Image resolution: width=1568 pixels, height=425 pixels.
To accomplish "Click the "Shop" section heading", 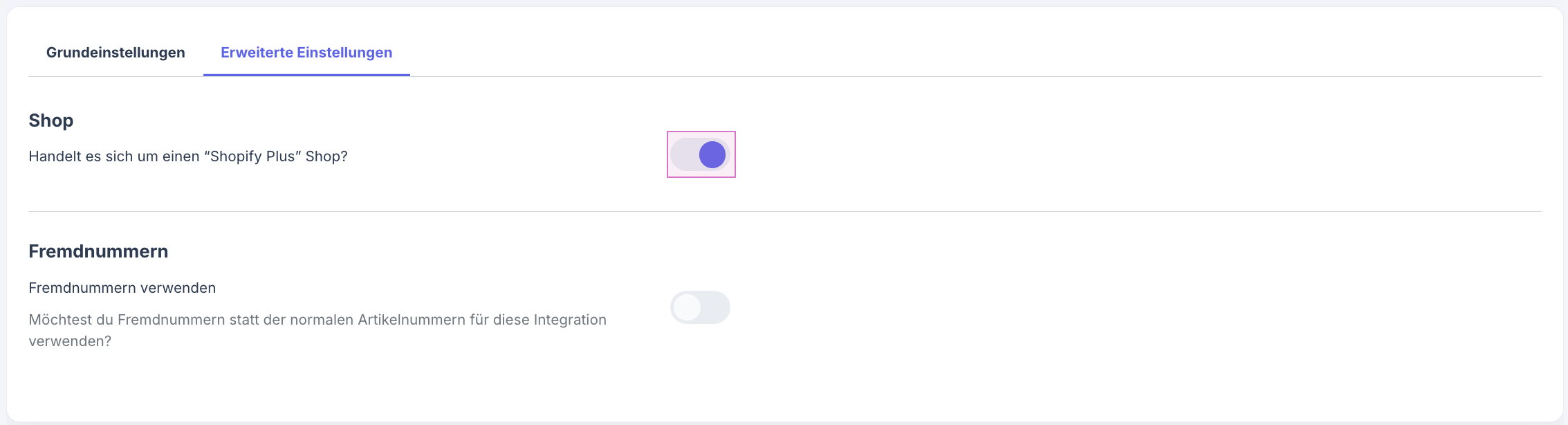I will [50, 120].
